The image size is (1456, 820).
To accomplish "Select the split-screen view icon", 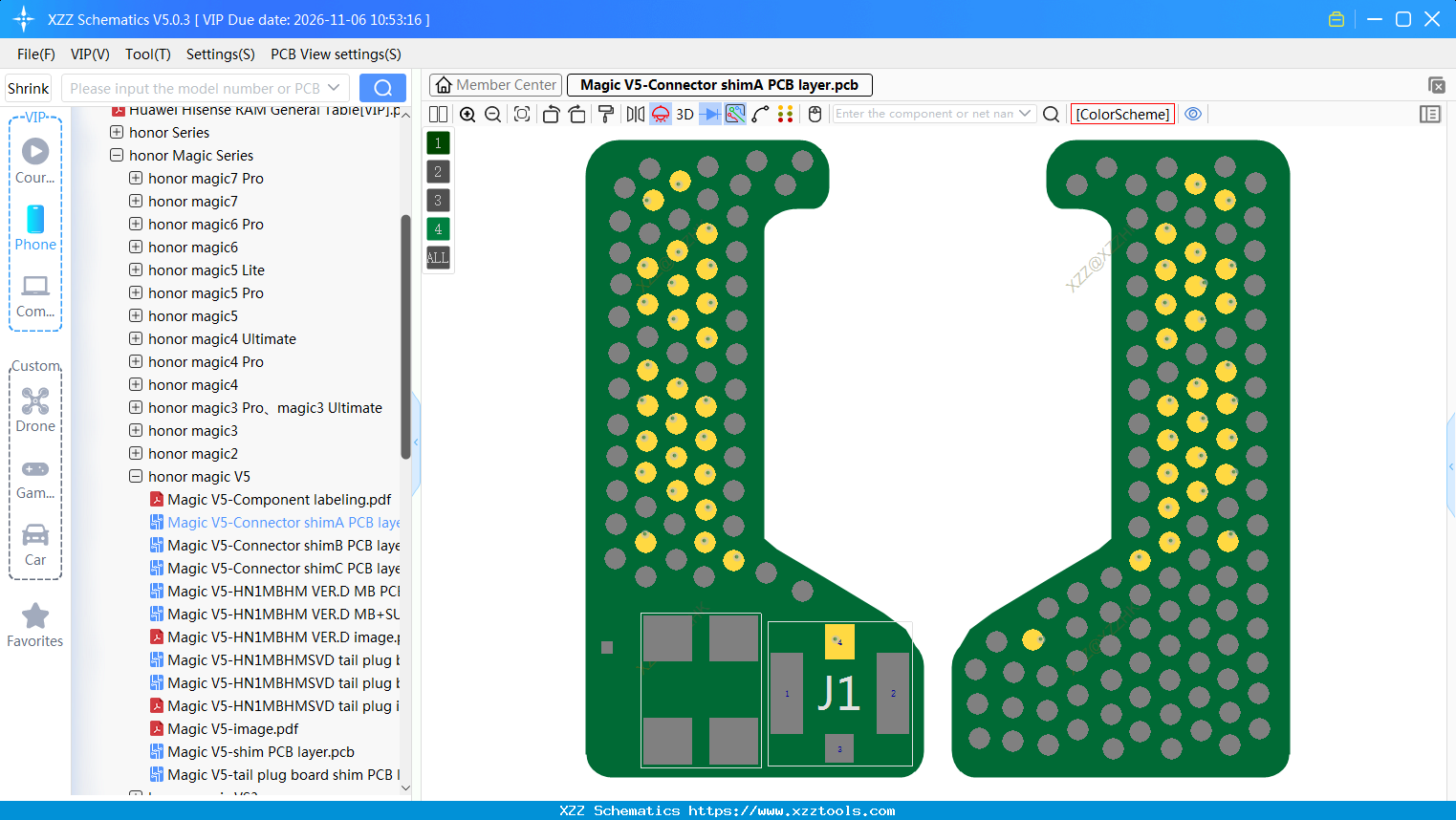I will coord(437,114).
